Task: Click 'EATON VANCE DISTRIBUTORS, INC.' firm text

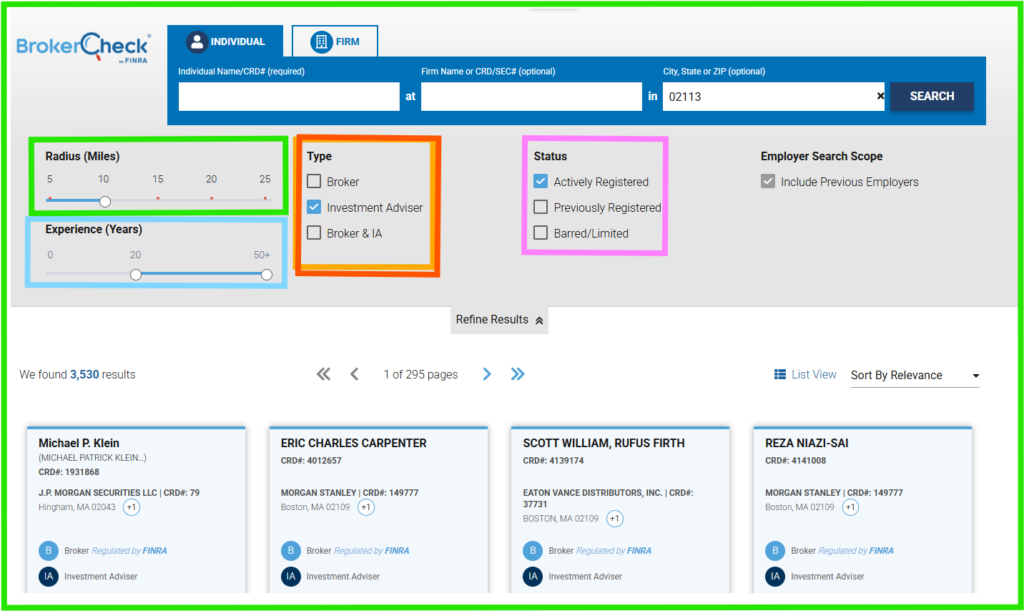Action: tap(592, 493)
